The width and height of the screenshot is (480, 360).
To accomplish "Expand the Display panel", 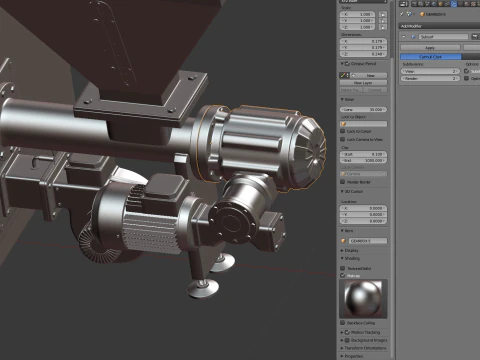I will (342, 250).
